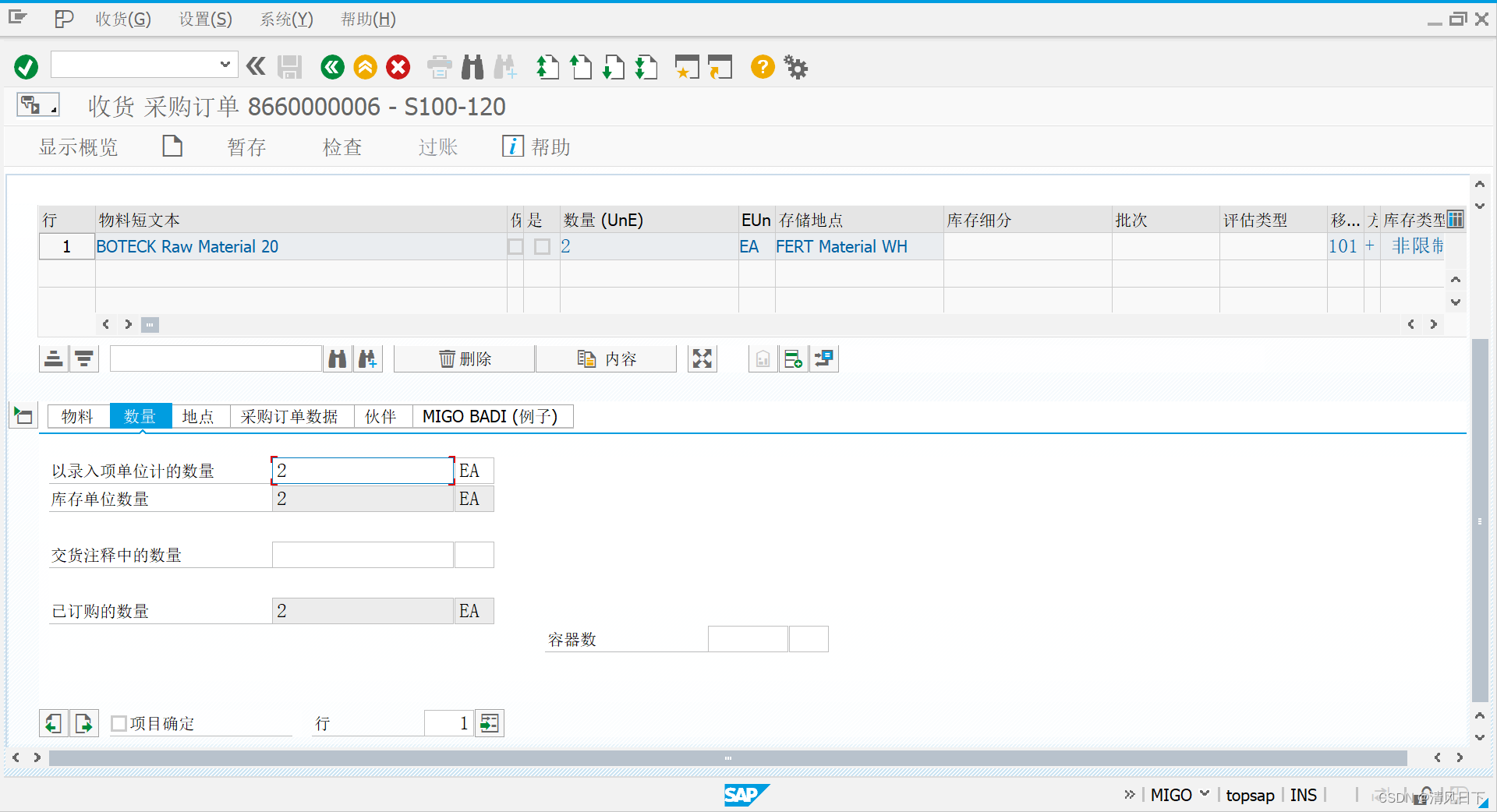Click the First Page icon
This screenshot has width=1497, height=812.
[547, 67]
